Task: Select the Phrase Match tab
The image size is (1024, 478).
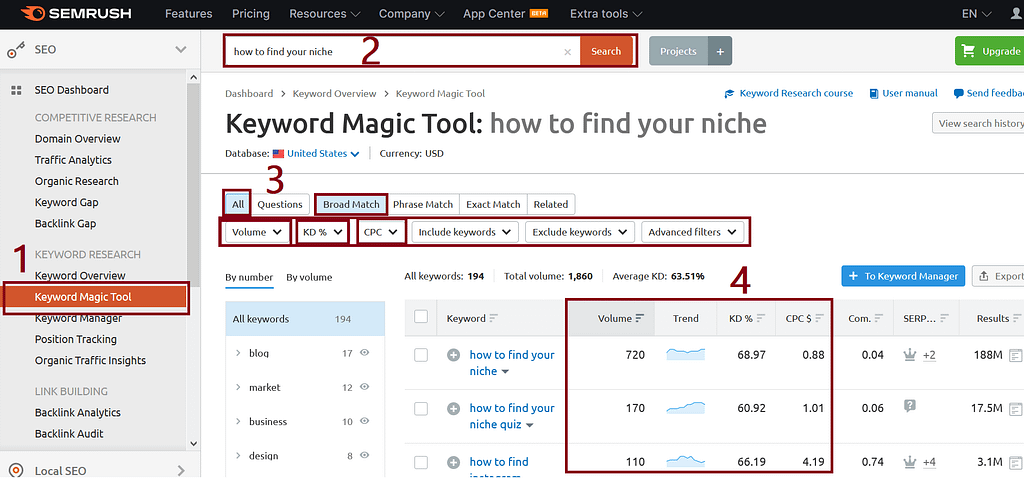Action: click(x=423, y=204)
